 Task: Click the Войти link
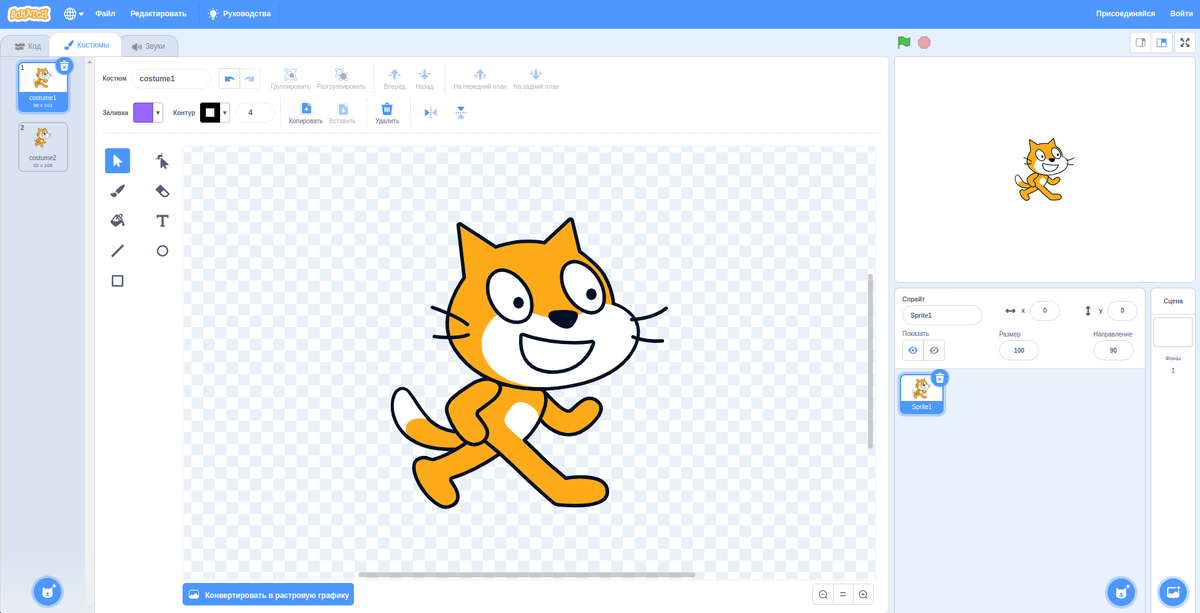(1181, 14)
